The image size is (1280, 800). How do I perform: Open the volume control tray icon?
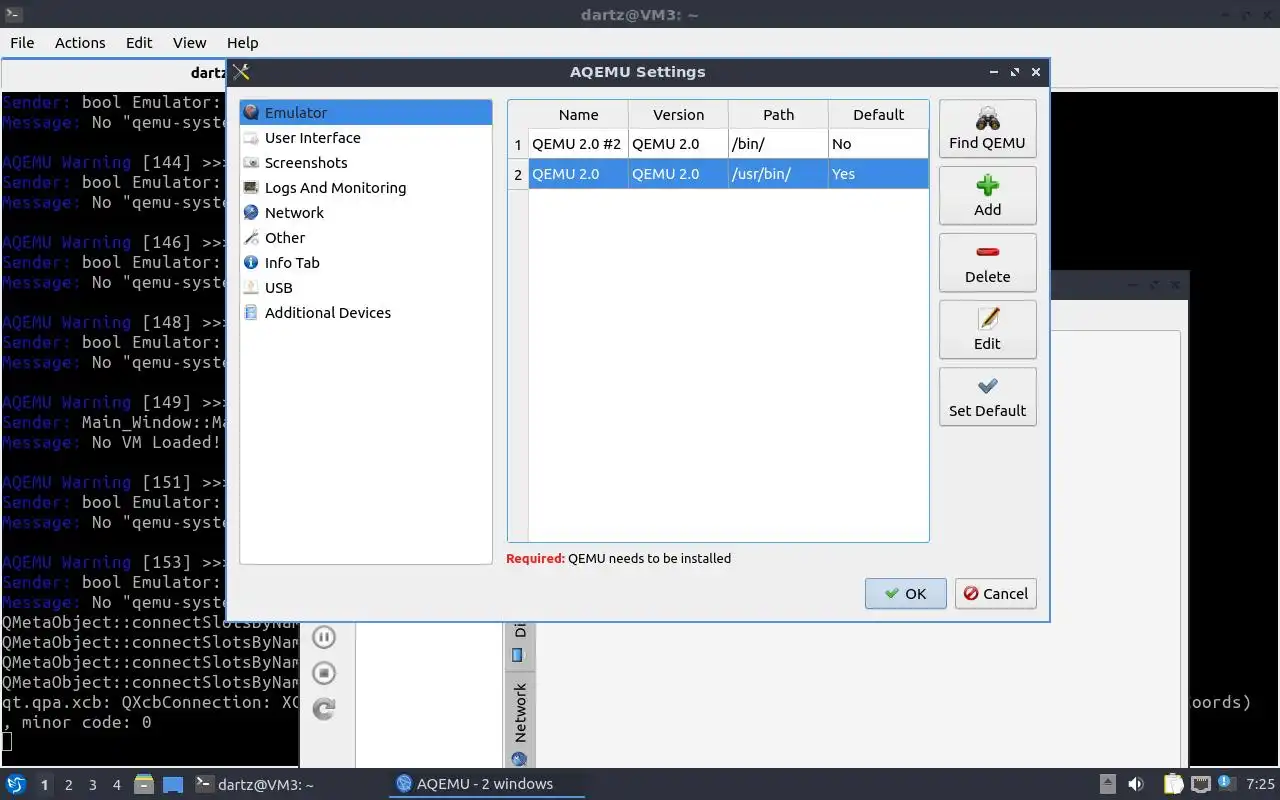click(x=1136, y=784)
